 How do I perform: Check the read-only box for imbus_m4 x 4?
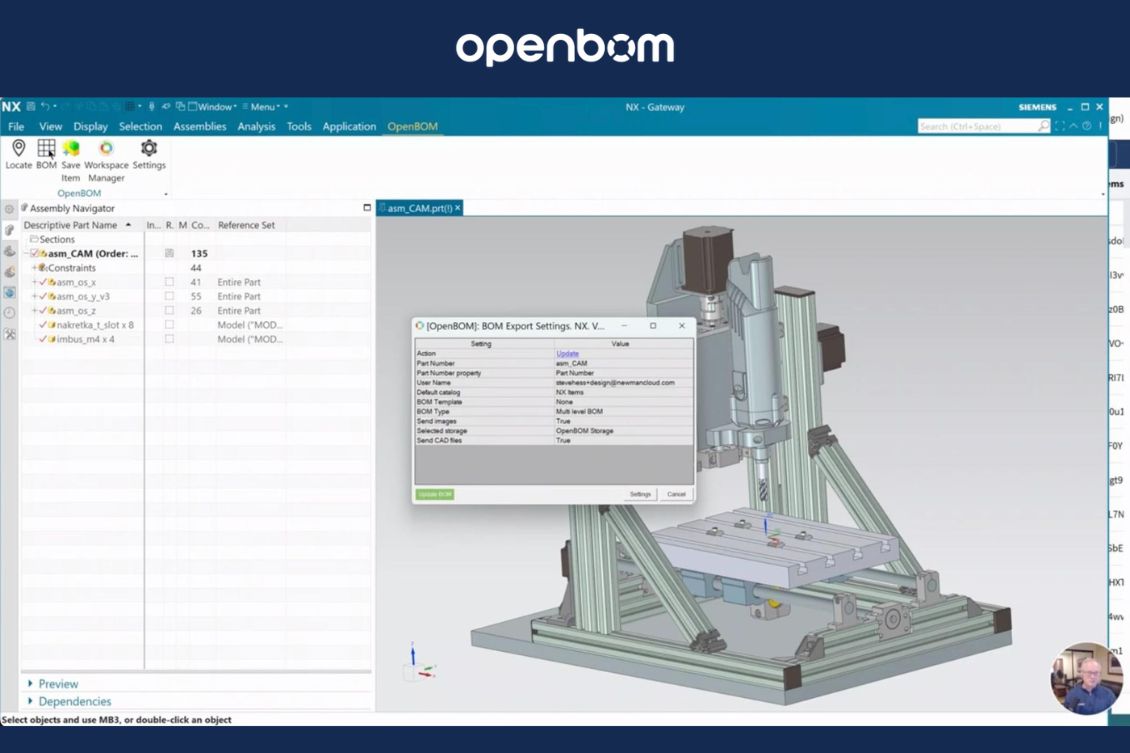click(169, 339)
